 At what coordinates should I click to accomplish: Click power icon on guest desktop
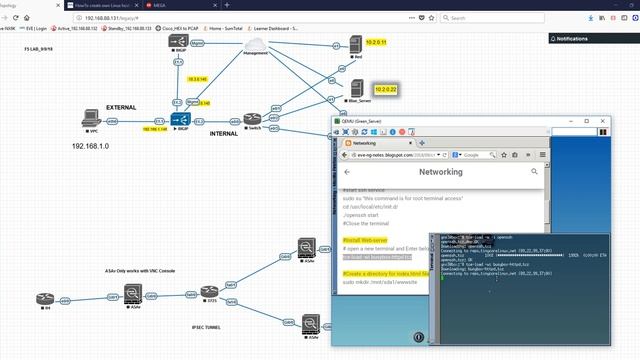pyautogui.click(x=418, y=337)
